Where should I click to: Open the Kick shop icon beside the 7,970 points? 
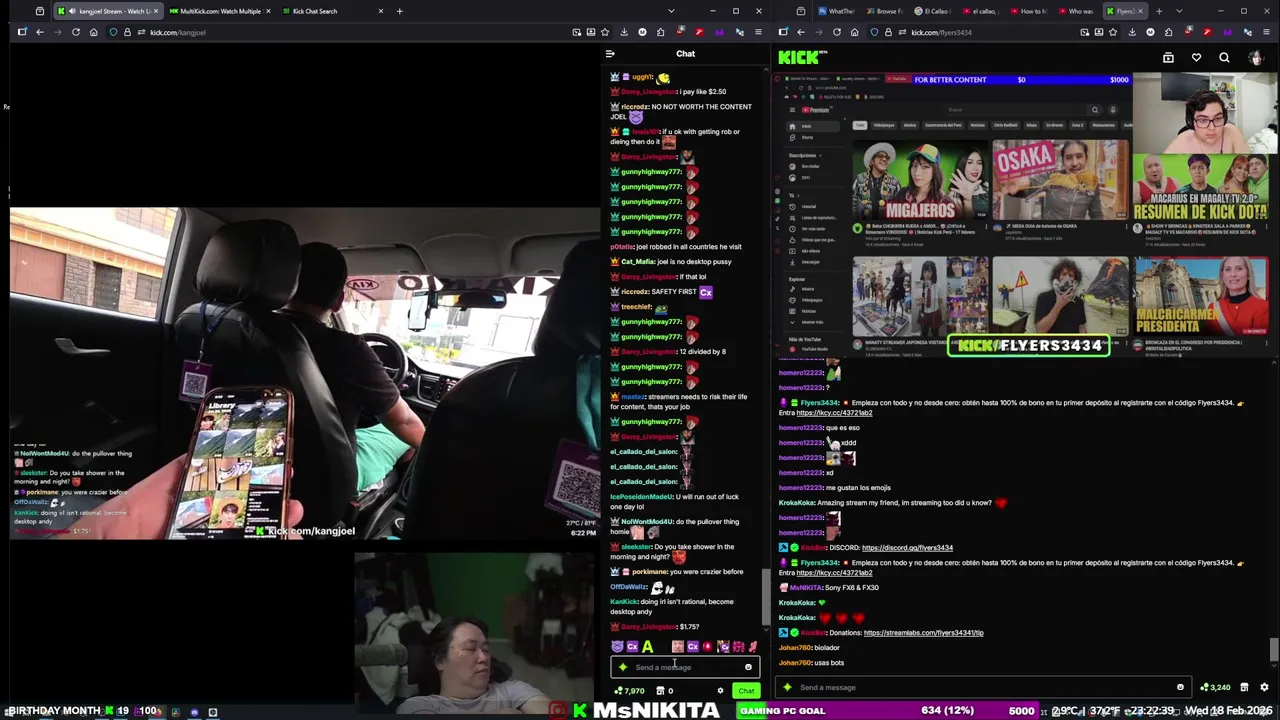660,691
